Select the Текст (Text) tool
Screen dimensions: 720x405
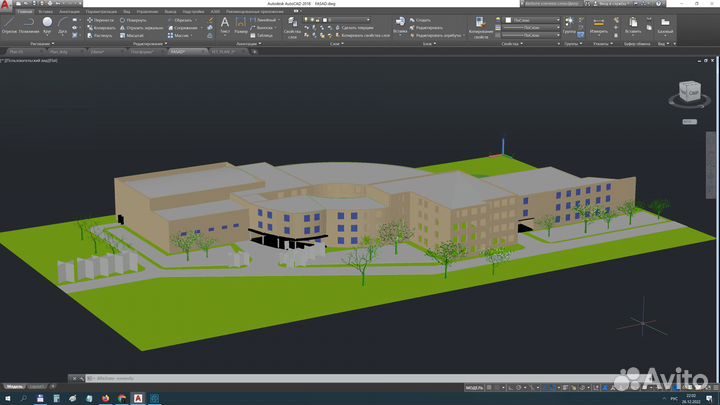(x=225, y=25)
